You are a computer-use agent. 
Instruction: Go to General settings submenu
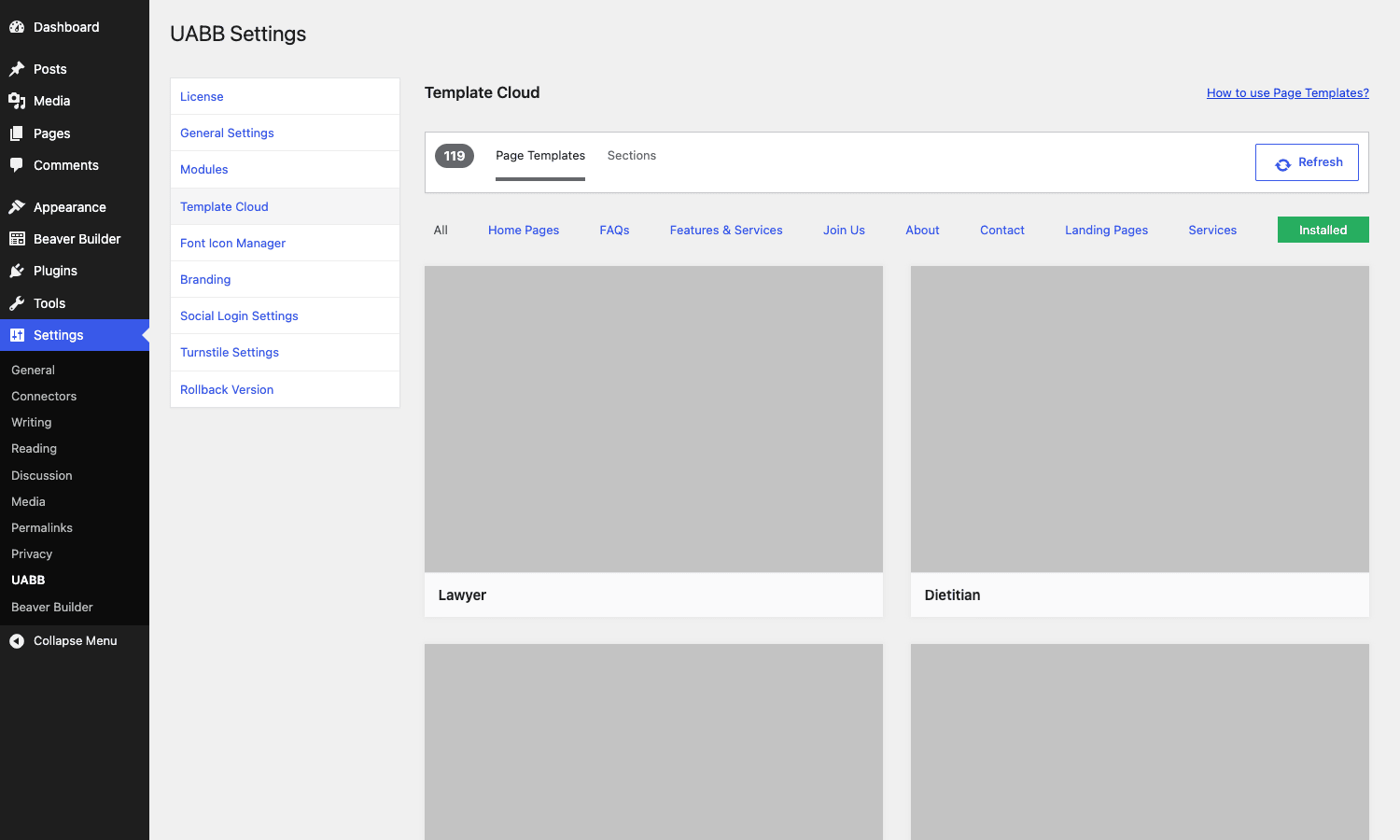tap(33, 371)
